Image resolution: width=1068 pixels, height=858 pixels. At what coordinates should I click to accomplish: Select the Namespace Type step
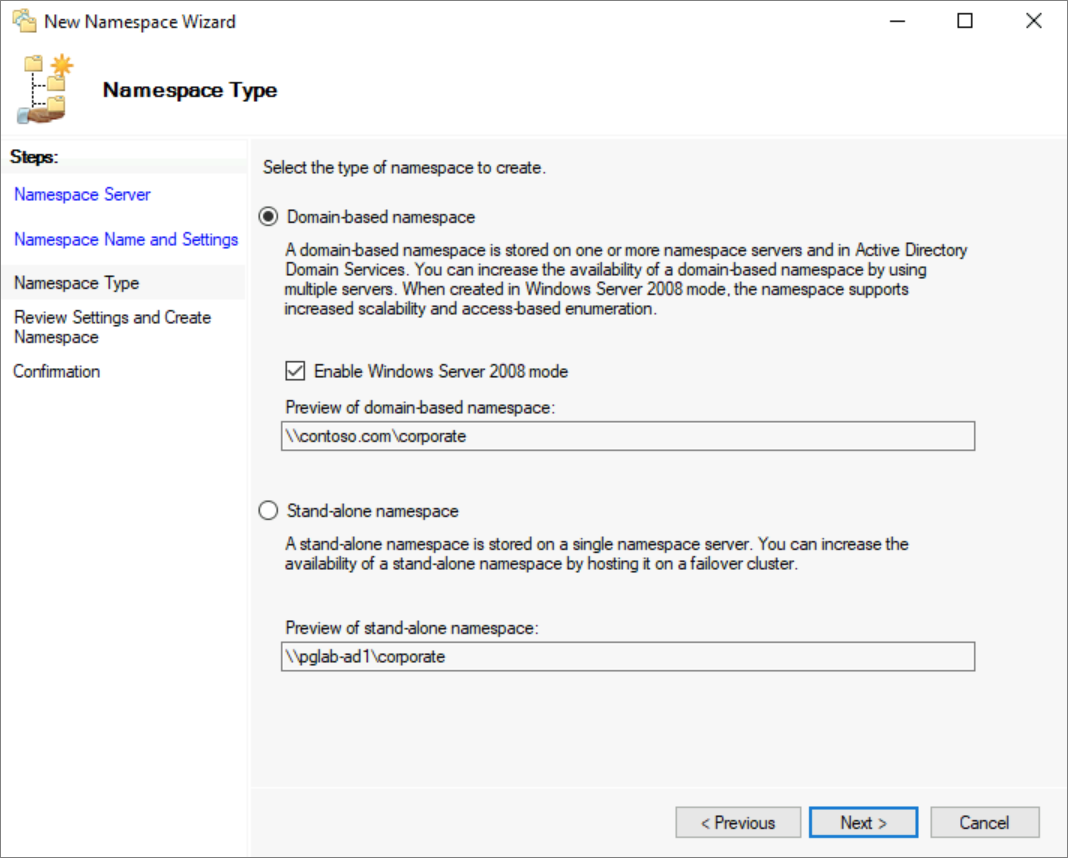pyautogui.click(x=75, y=282)
